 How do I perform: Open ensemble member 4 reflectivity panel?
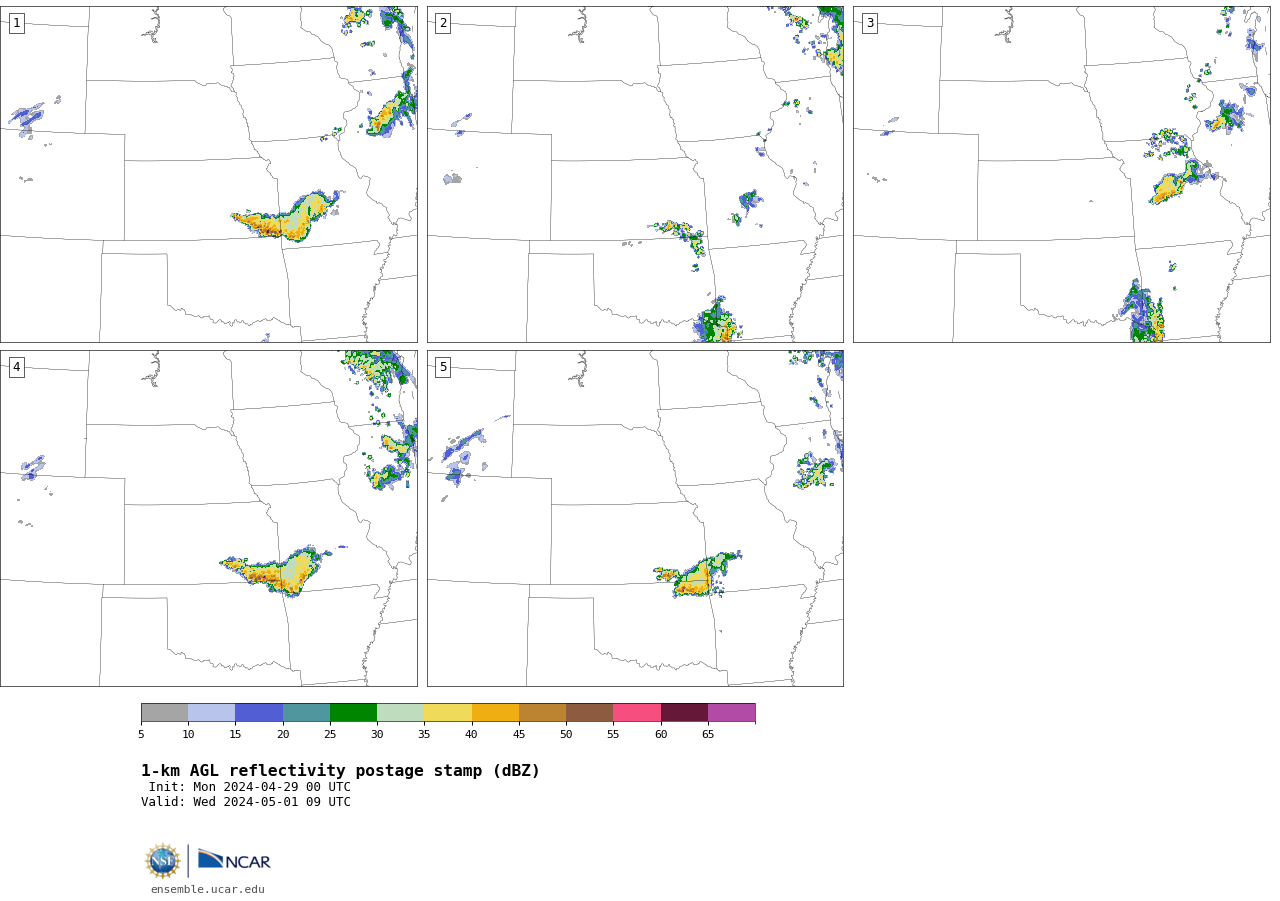pos(208,518)
